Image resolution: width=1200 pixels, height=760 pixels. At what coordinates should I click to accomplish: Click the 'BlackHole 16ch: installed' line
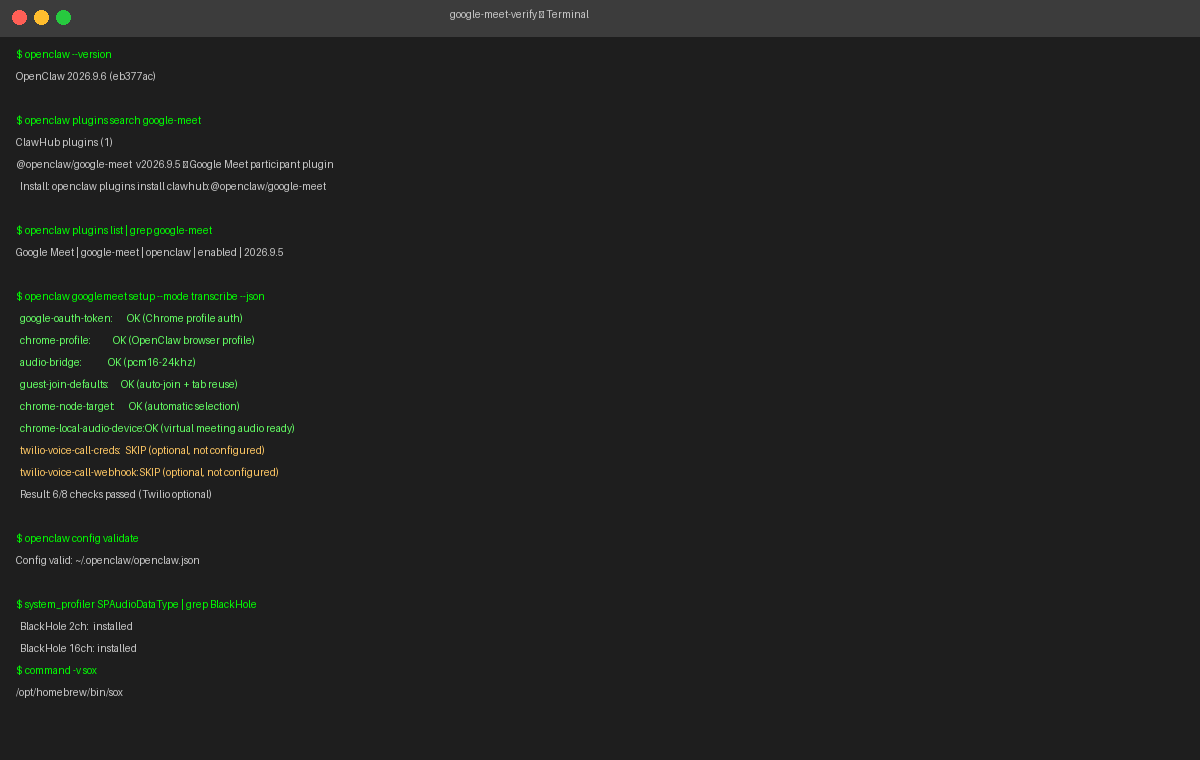pyautogui.click(x=78, y=648)
